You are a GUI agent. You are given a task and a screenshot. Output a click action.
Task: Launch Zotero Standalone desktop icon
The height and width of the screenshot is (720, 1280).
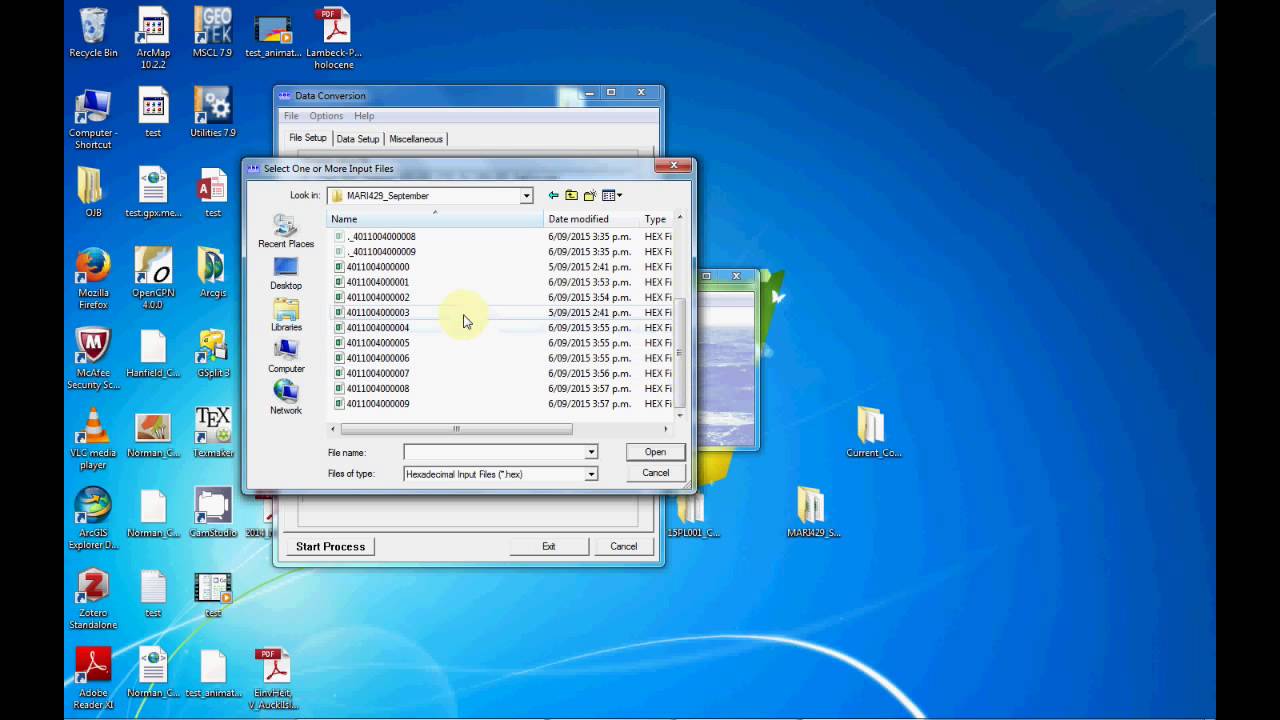pyautogui.click(x=93, y=598)
